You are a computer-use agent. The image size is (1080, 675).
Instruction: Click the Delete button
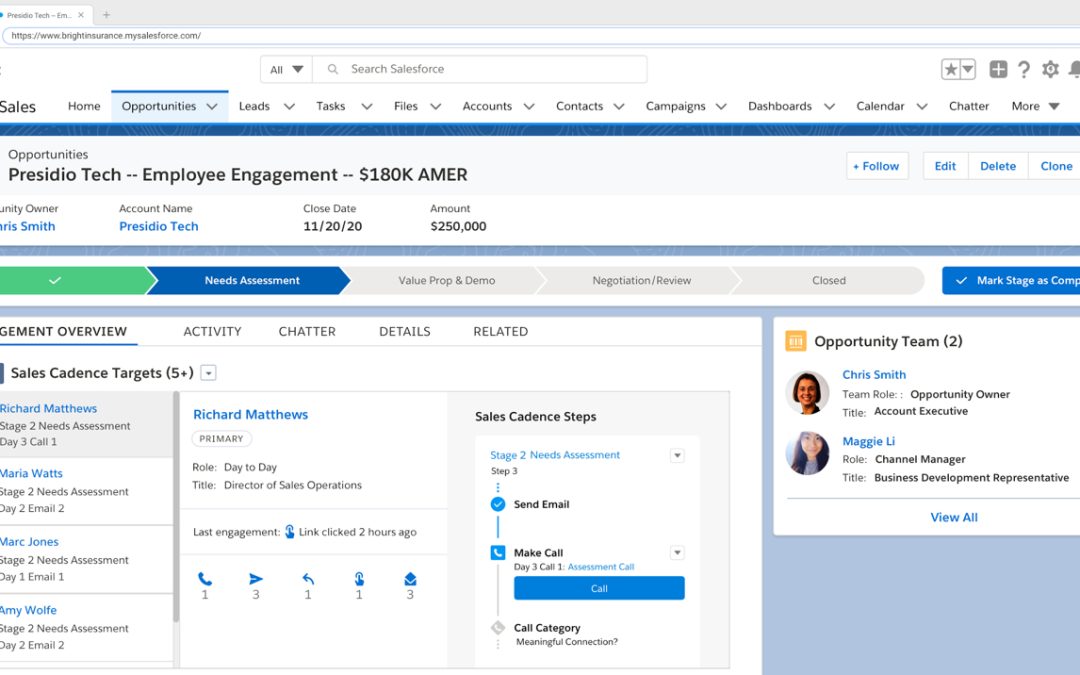[998, 166]
